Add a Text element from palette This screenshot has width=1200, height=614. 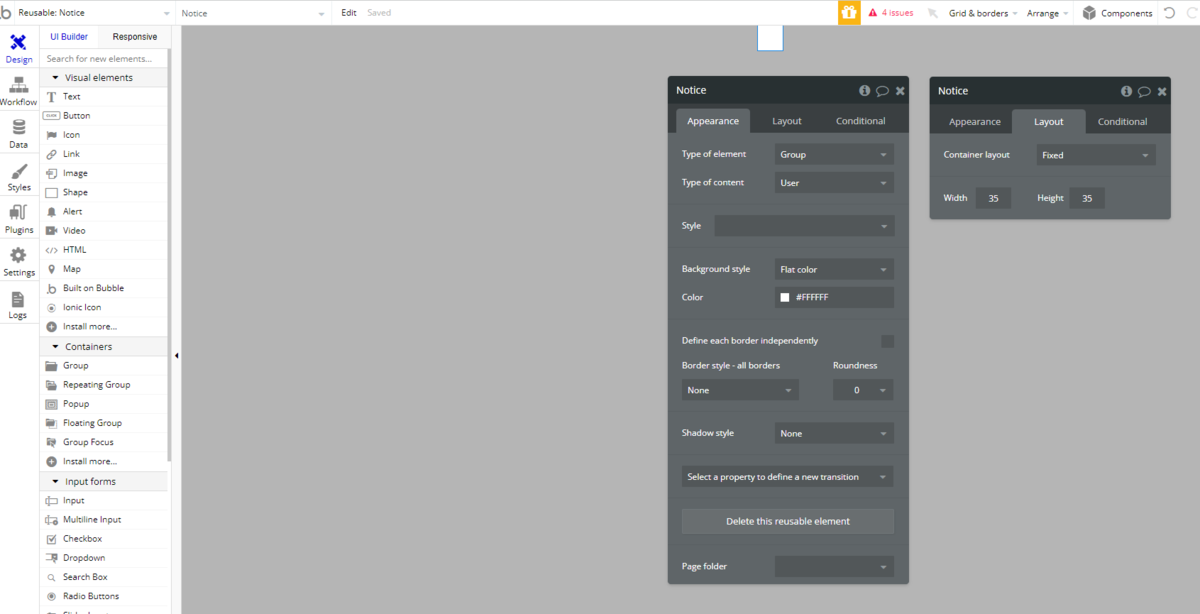tap(105, 97)
